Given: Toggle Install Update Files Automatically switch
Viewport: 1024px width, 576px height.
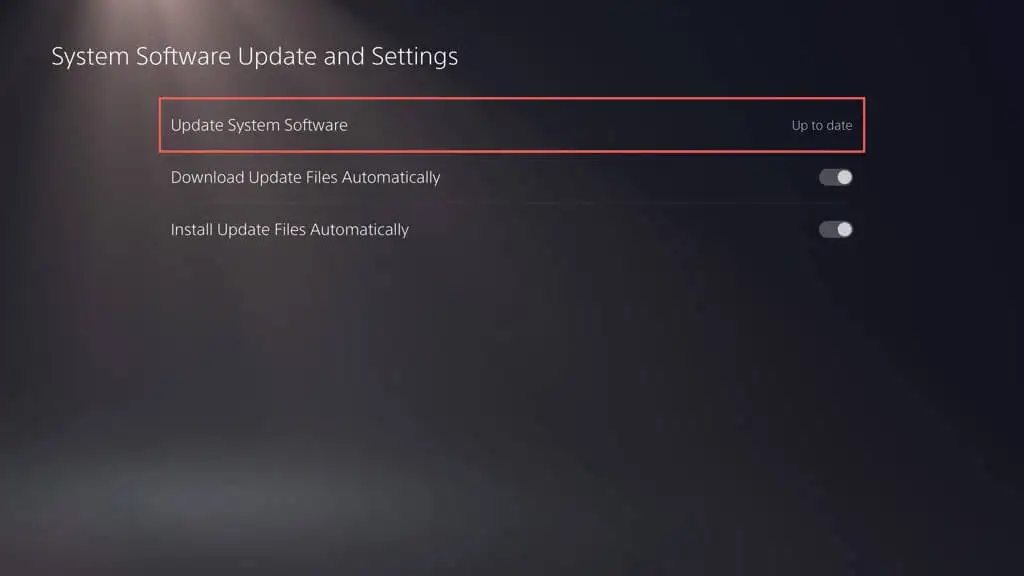Looking at the screenshot, I should pyautogui.click(x=835, y=229).
